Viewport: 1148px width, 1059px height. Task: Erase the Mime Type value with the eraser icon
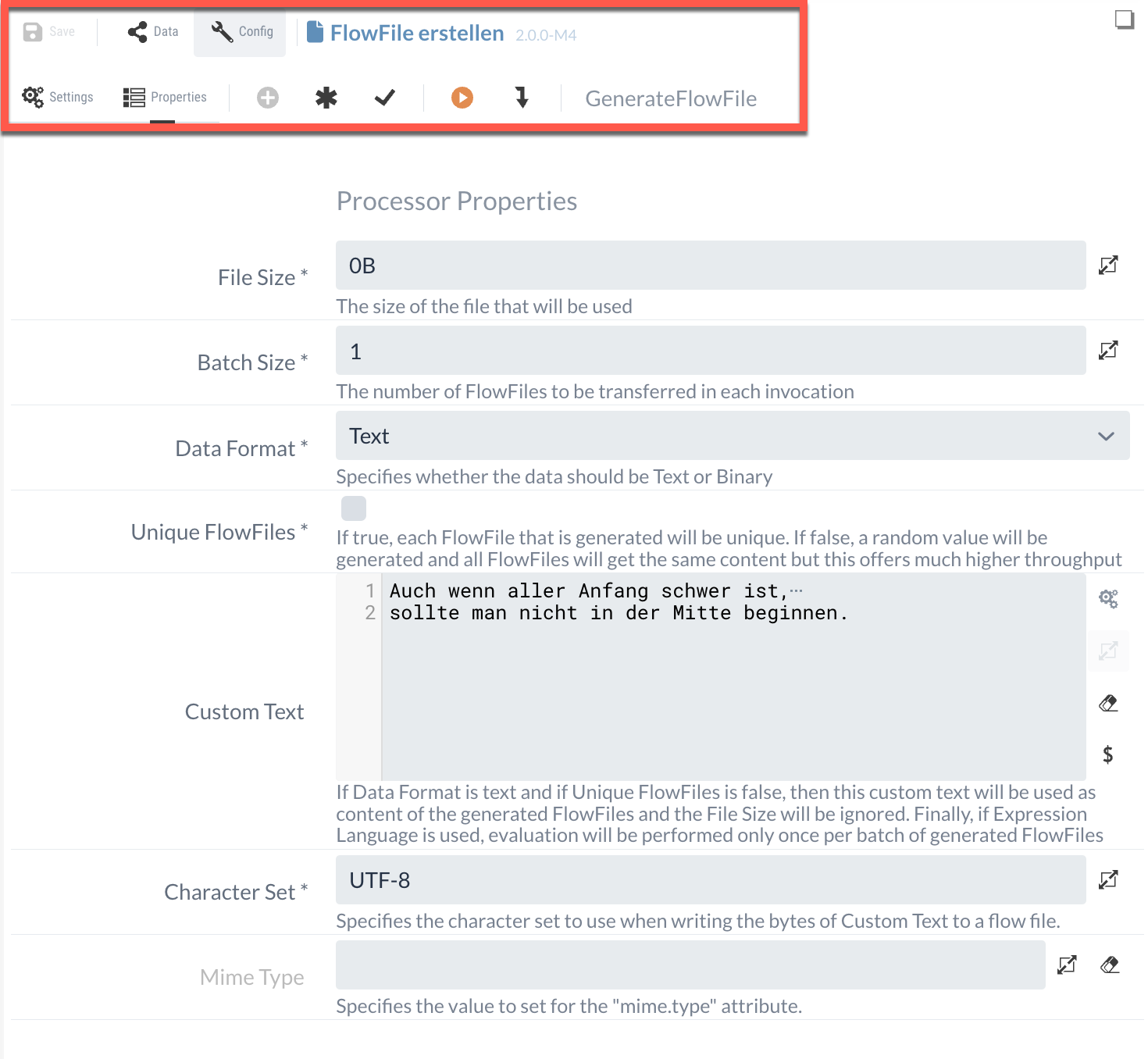click(1109, 965)
